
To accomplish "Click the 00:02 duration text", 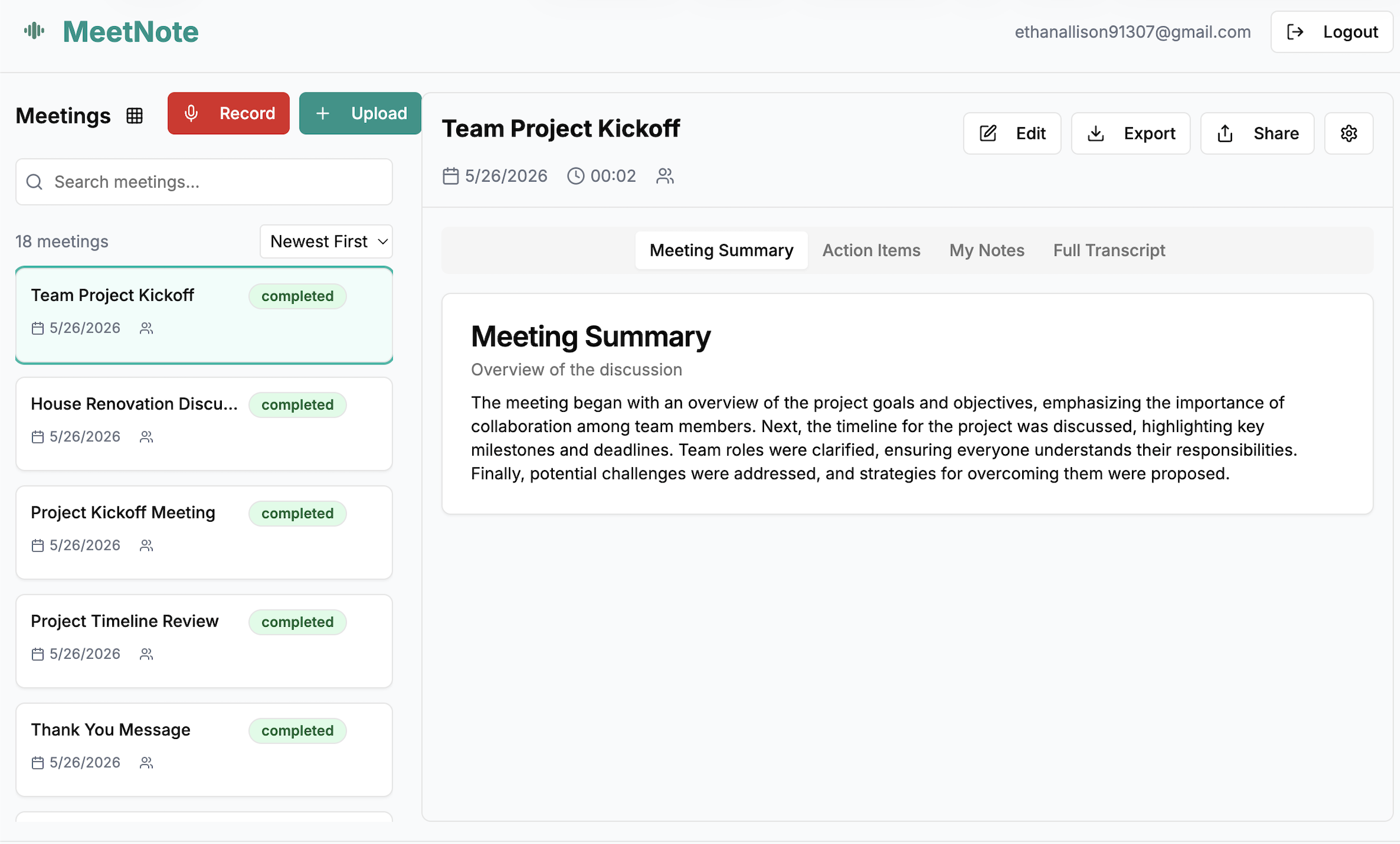I will tap(613, 176).
